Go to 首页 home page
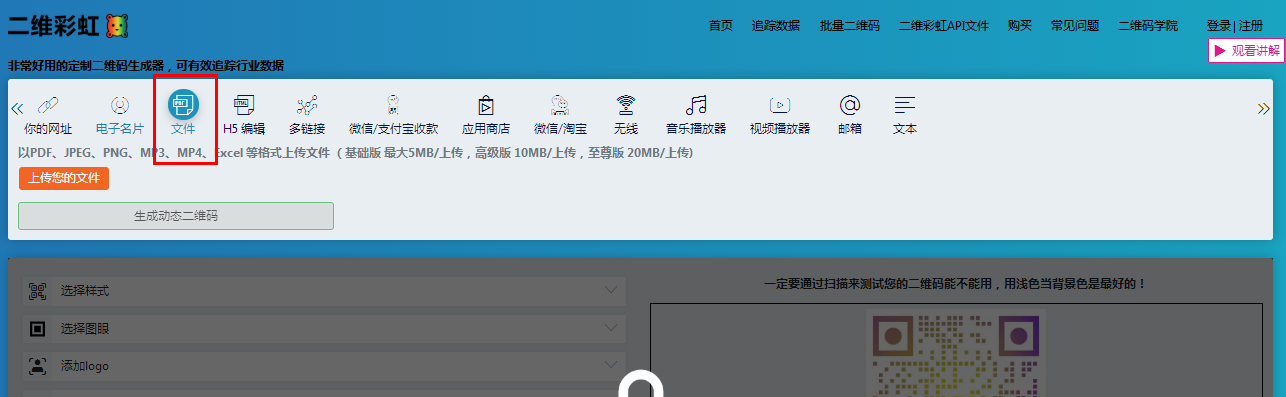 coord(721,26)
